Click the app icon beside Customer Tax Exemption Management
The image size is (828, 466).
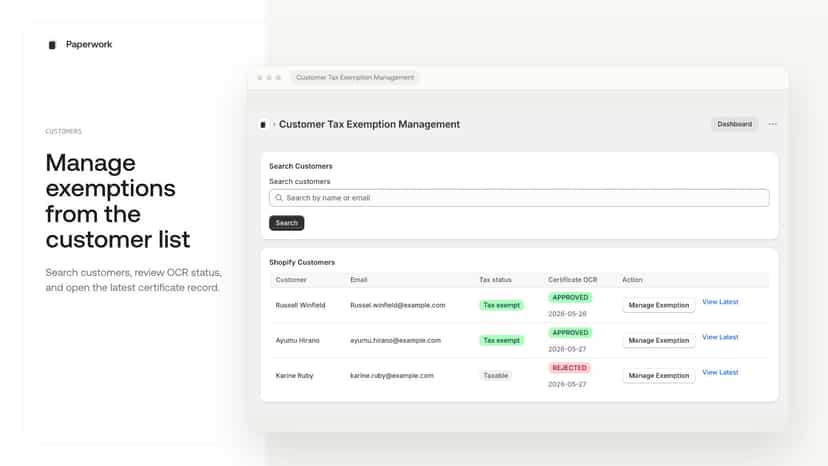pyautogui.click(x=263, y=125)
